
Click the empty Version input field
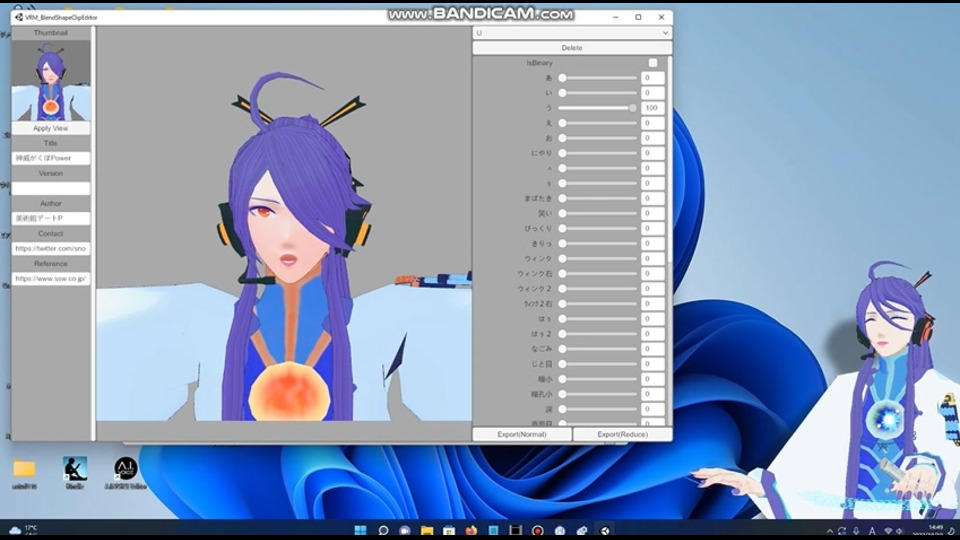(51, 189)
